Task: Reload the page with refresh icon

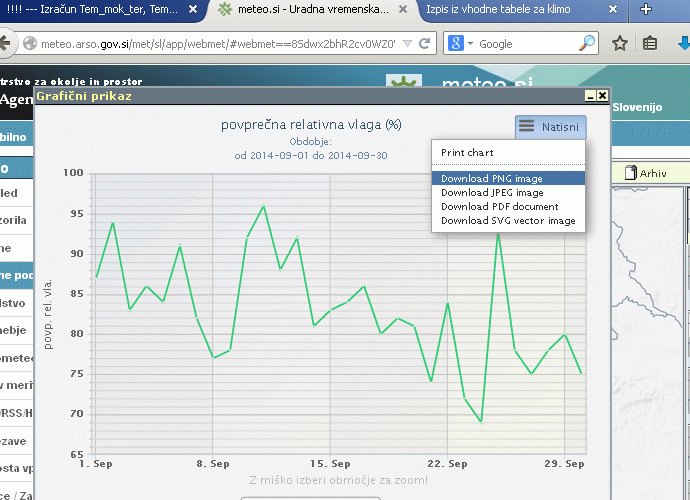Action: coord(425,44)
